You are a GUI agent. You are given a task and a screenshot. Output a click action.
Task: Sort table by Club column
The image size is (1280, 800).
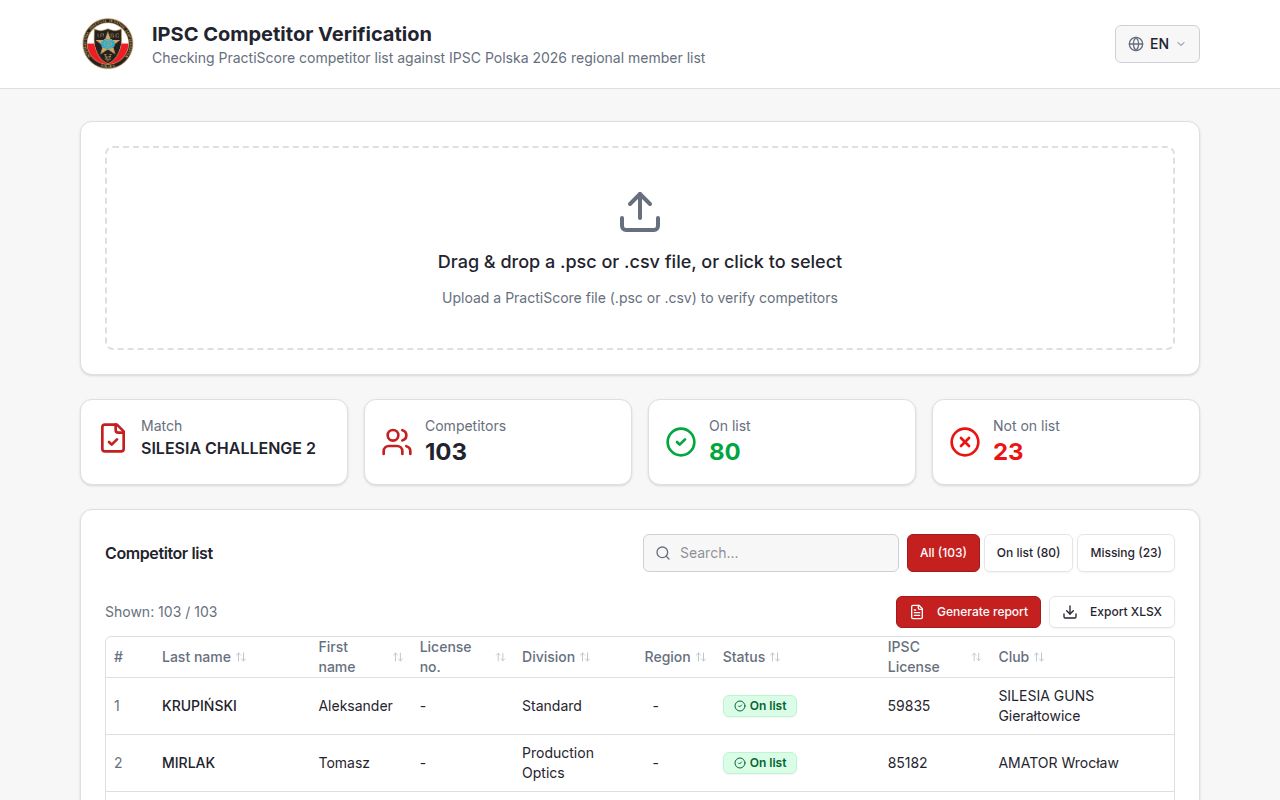(1021, 657)
